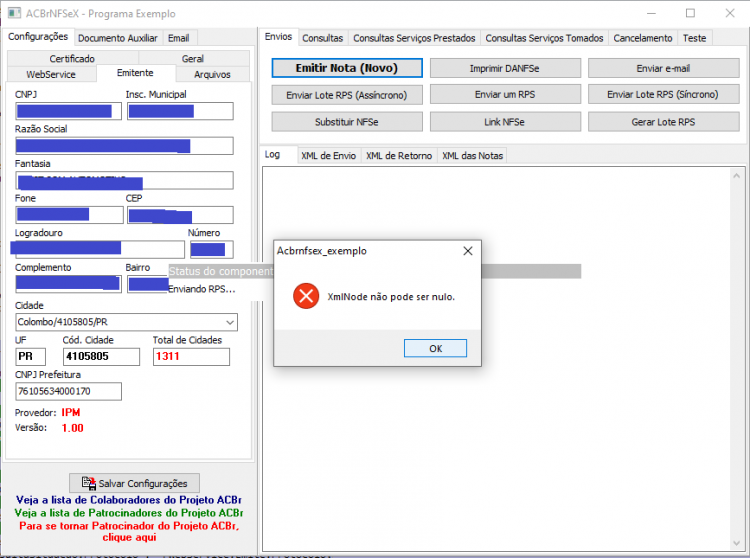Click the log scrollbar down arrow

tap(737, 543)
